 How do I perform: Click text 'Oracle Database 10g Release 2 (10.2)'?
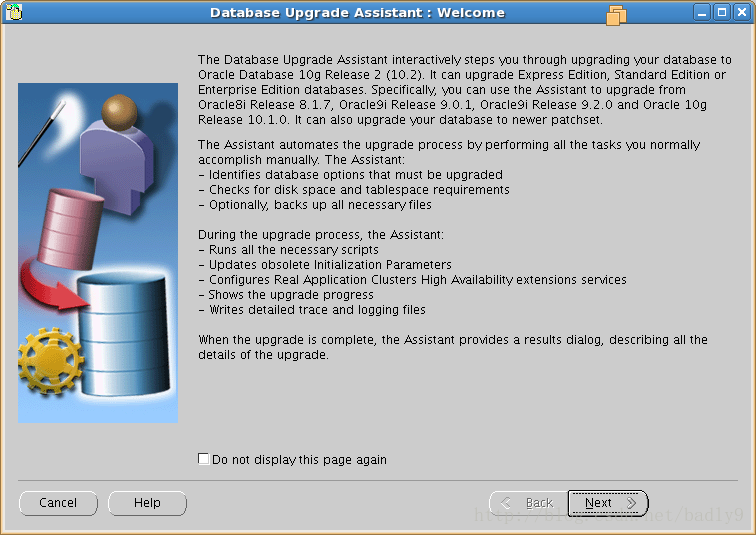click(310, 75)
